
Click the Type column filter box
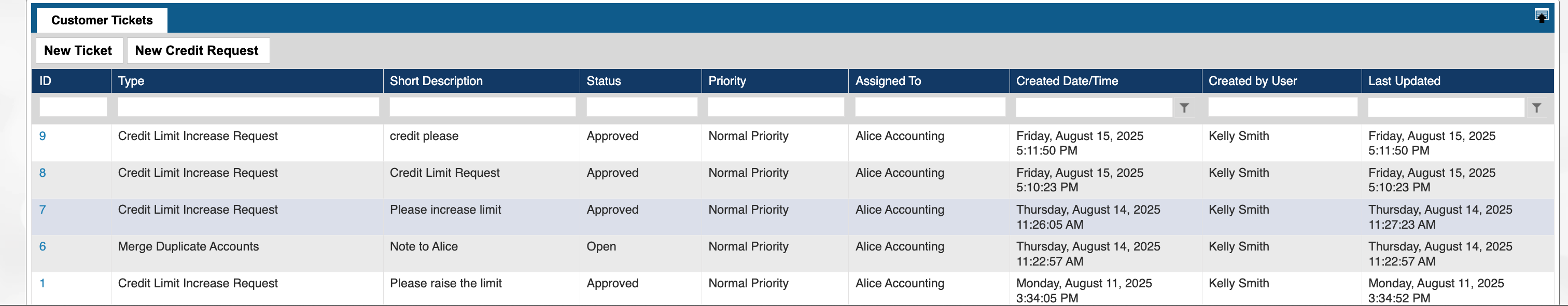pos(248,107)
